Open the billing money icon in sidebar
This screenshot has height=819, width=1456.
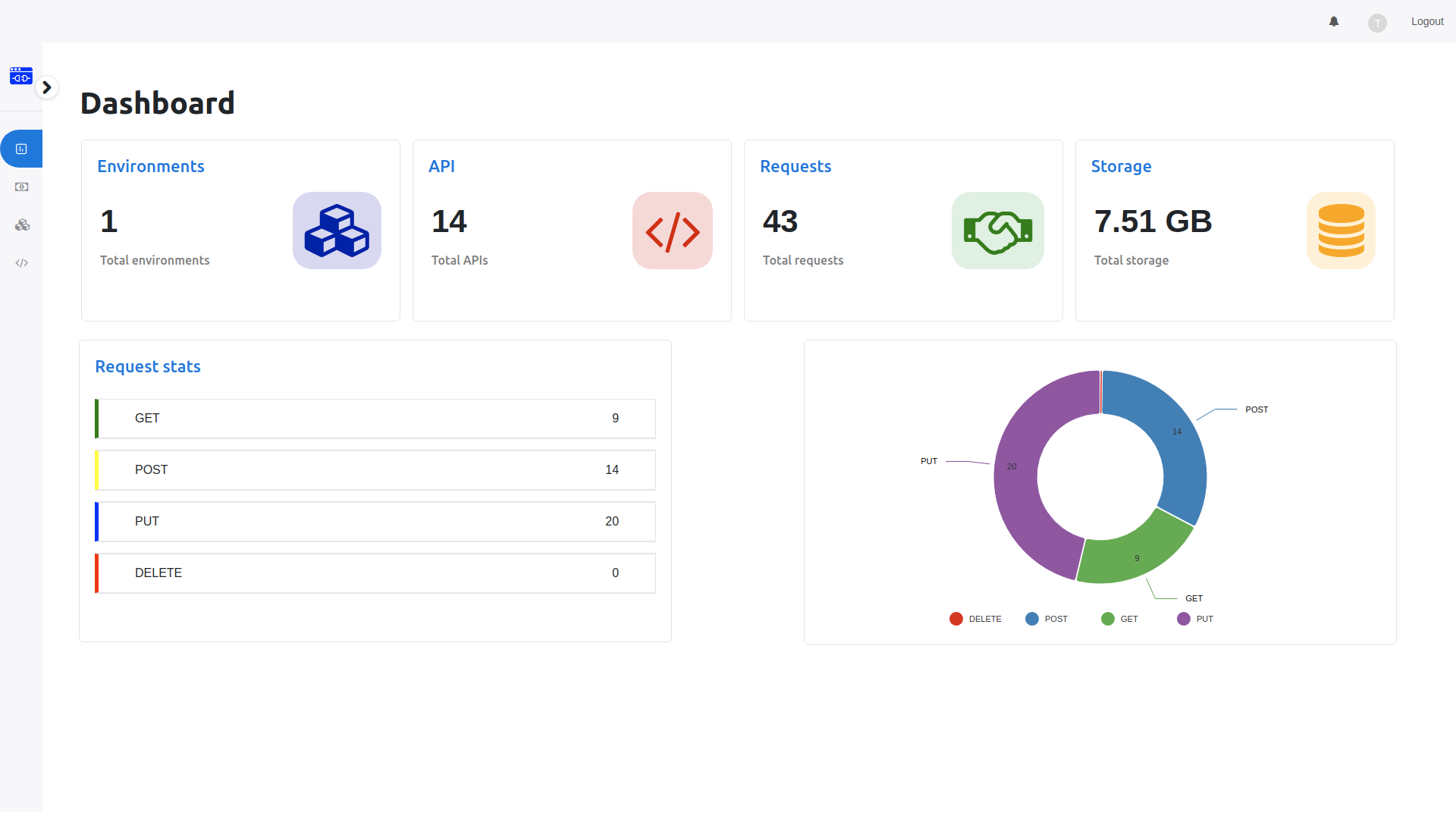[x=22, y=187]
